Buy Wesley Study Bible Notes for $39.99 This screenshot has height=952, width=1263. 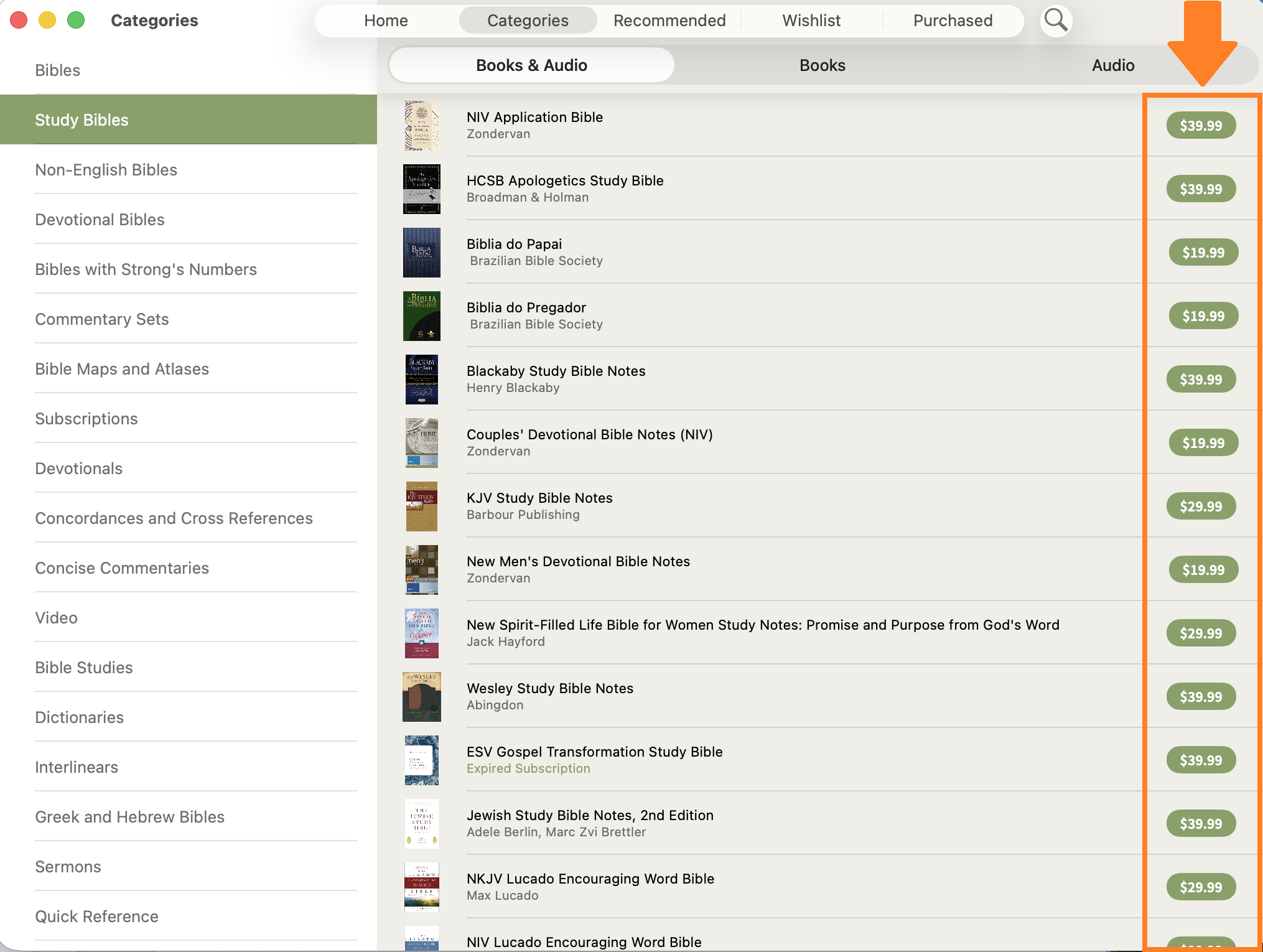click(1201, 697)
